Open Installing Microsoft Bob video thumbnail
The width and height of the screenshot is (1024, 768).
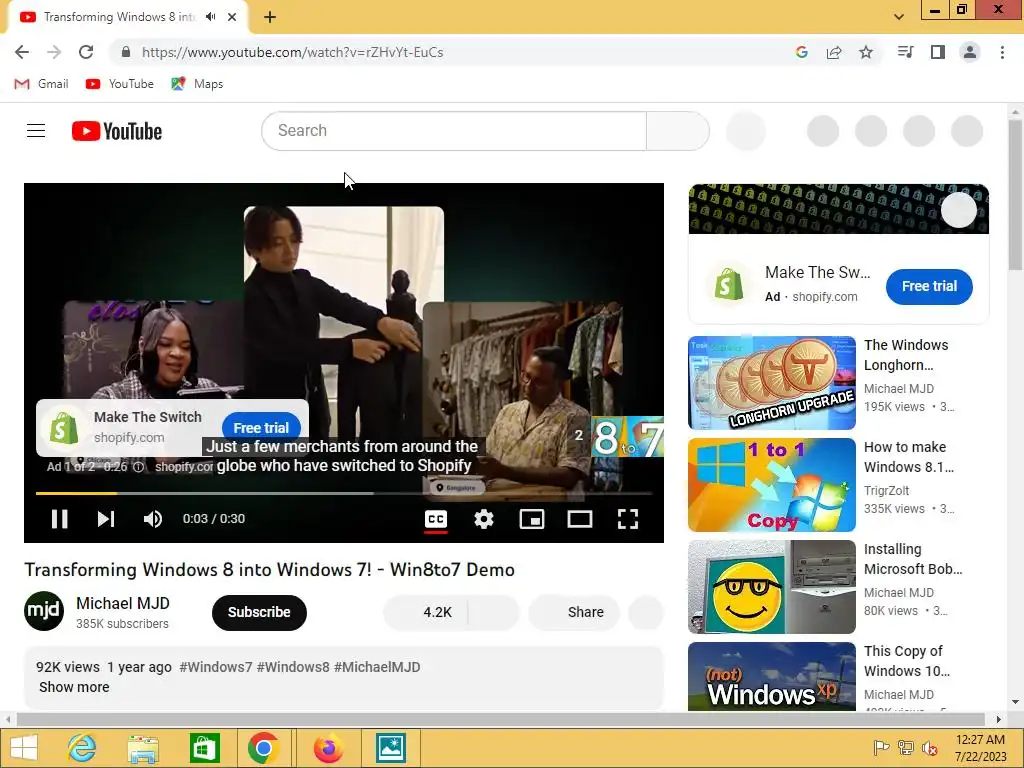[772, 586]
